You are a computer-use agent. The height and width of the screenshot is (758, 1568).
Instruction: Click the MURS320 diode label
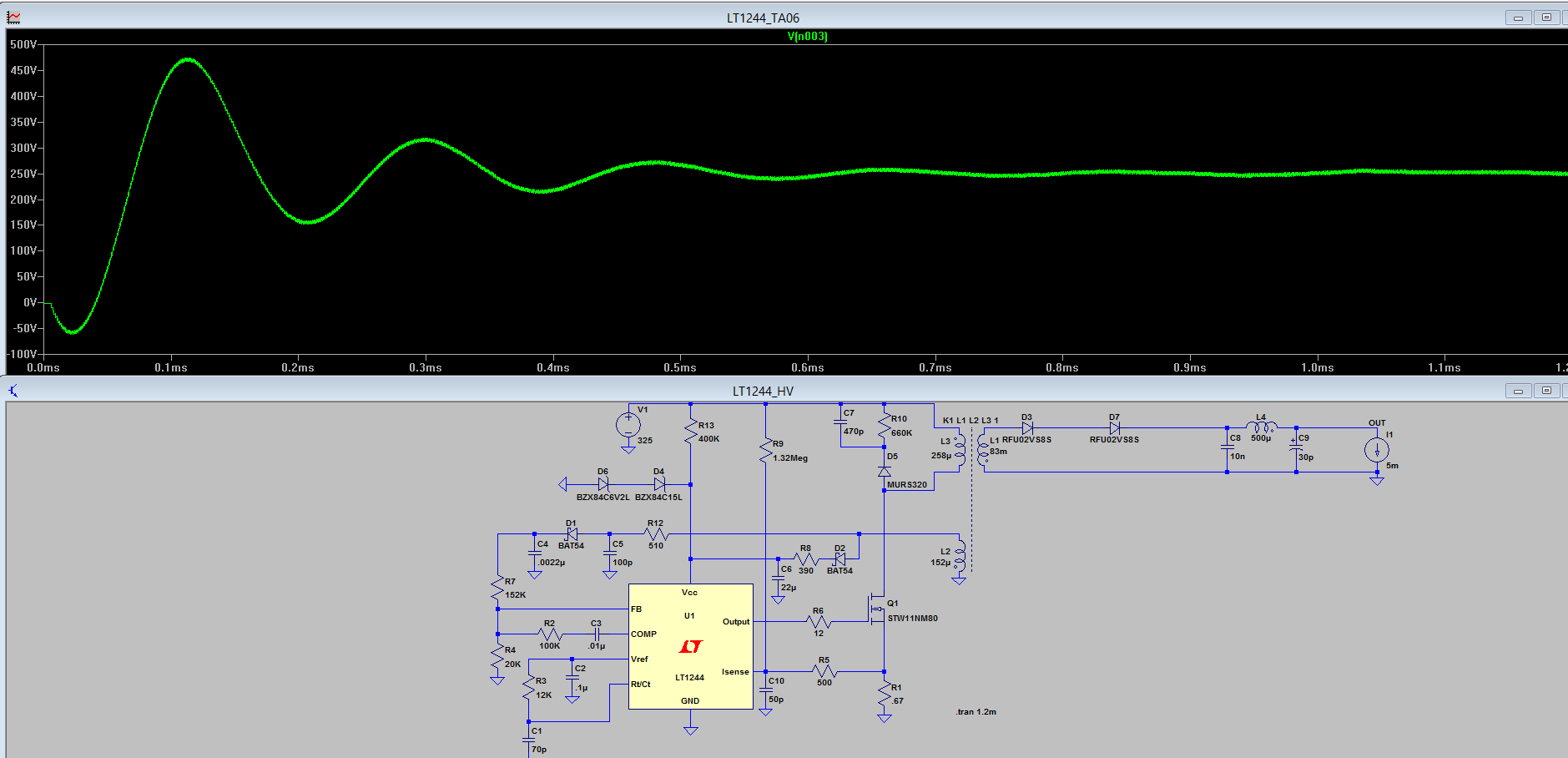[x=907, y=484]
